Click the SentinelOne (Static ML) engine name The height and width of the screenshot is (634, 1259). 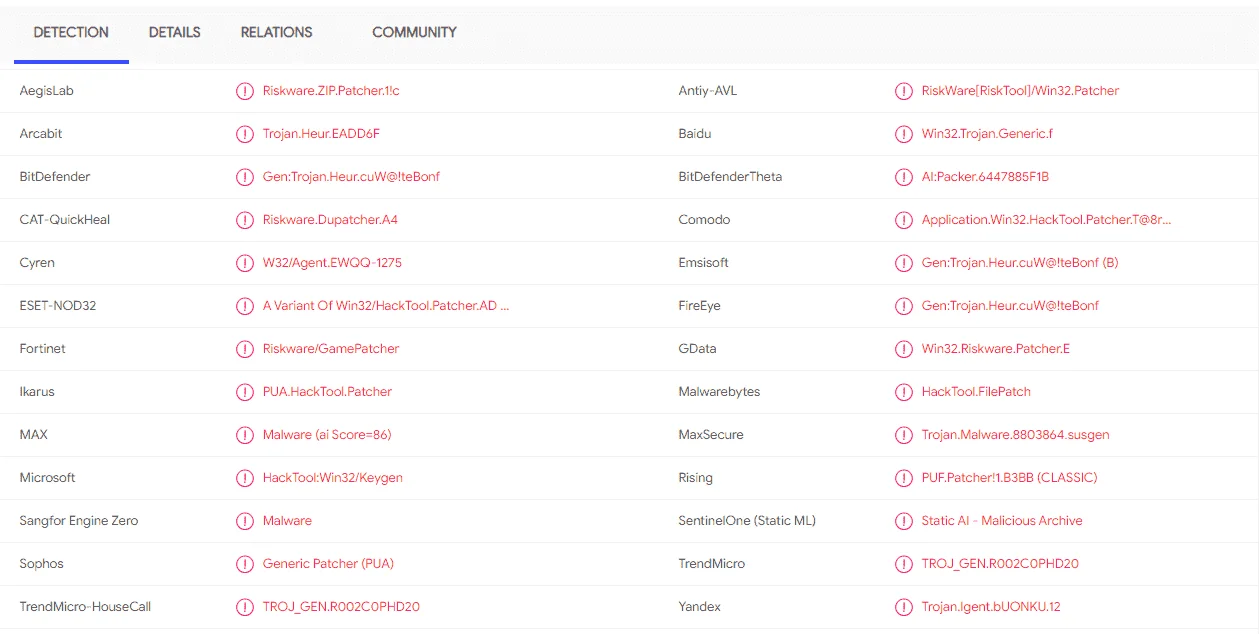[x=747, y=521]
